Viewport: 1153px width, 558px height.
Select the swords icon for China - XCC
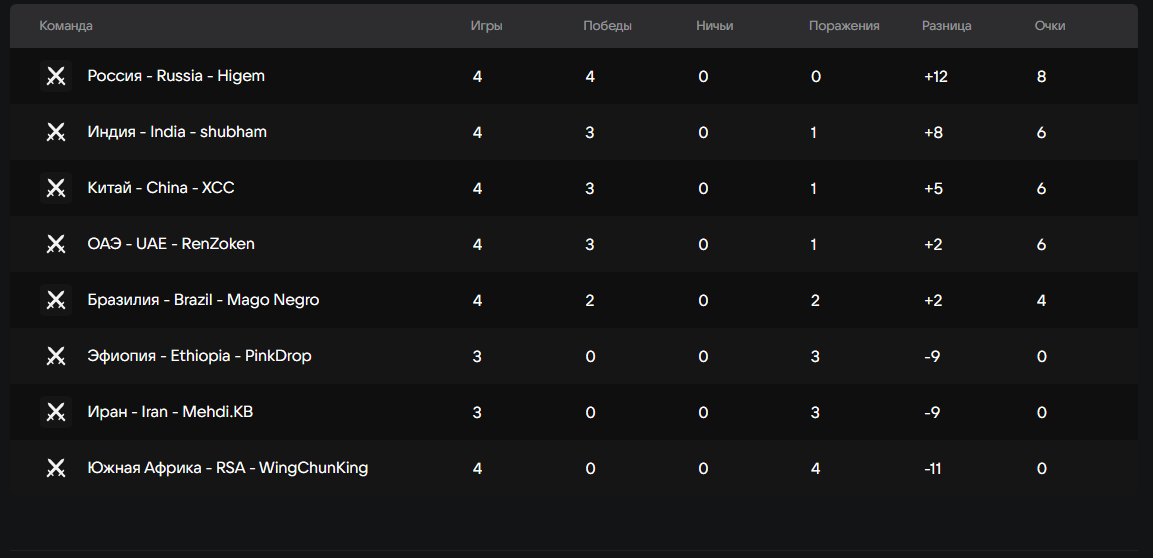pyautogui.click(x=56, y=188)
